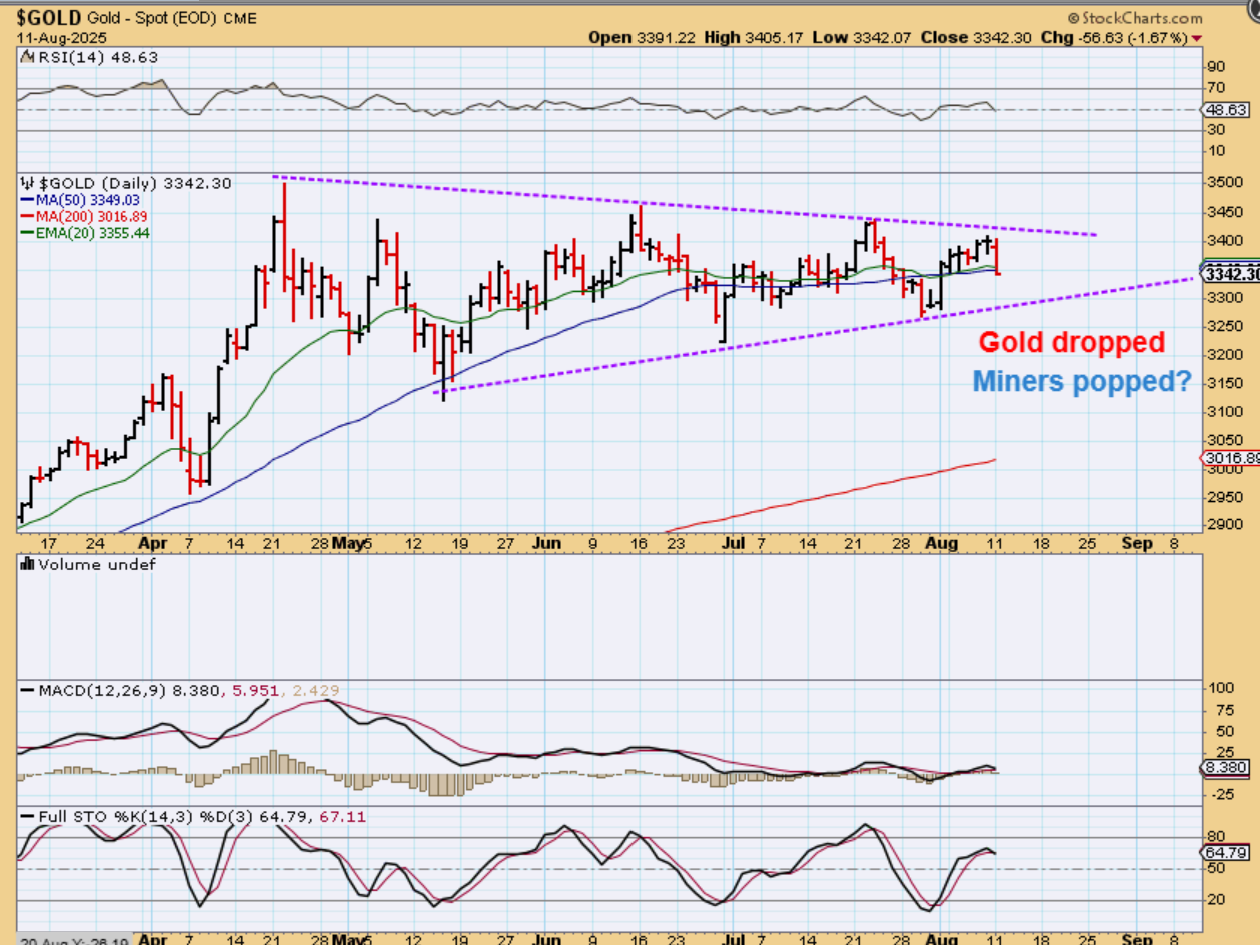The width and height of the screenshot is (1260, 945).
Task: Click the MACD(12,26,9) legend line icon
Action: 27,691
